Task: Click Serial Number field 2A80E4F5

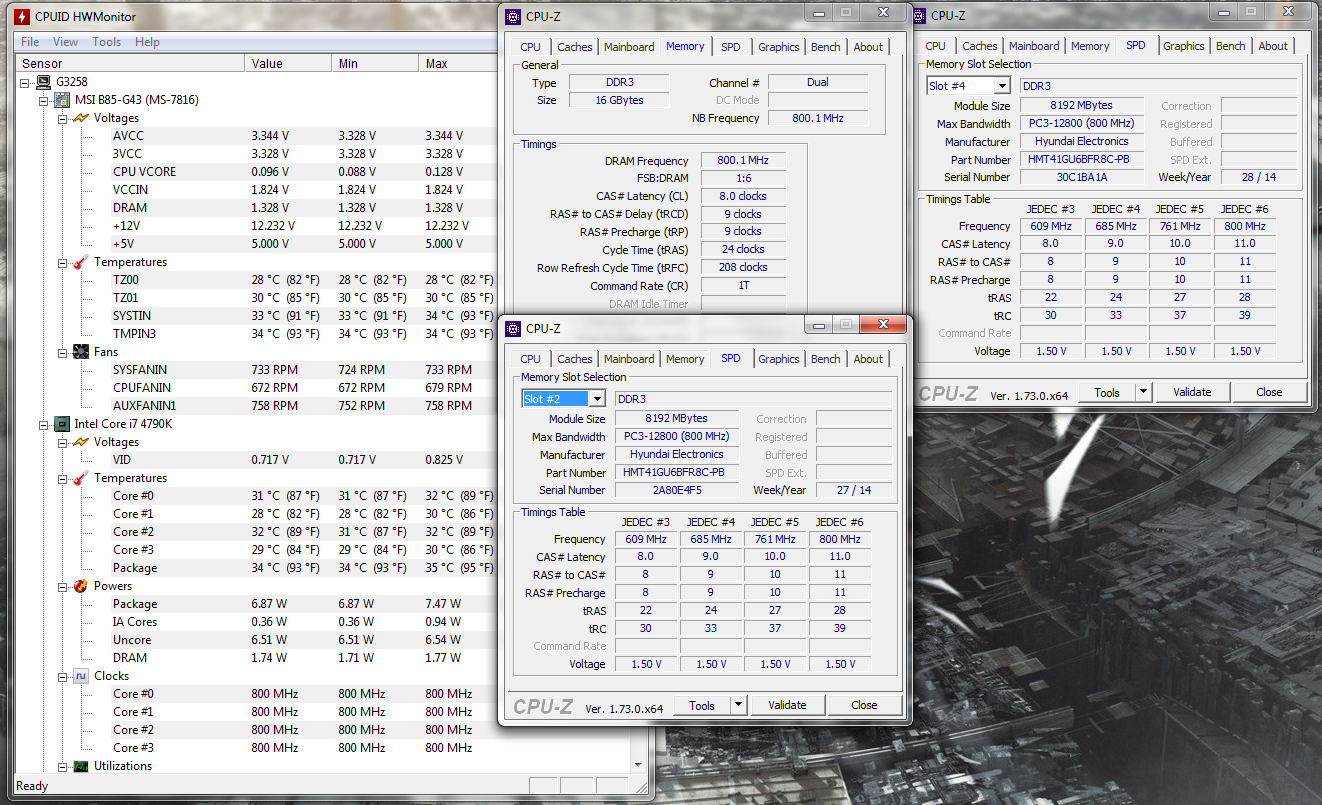Action: click(x=676, y=490)
